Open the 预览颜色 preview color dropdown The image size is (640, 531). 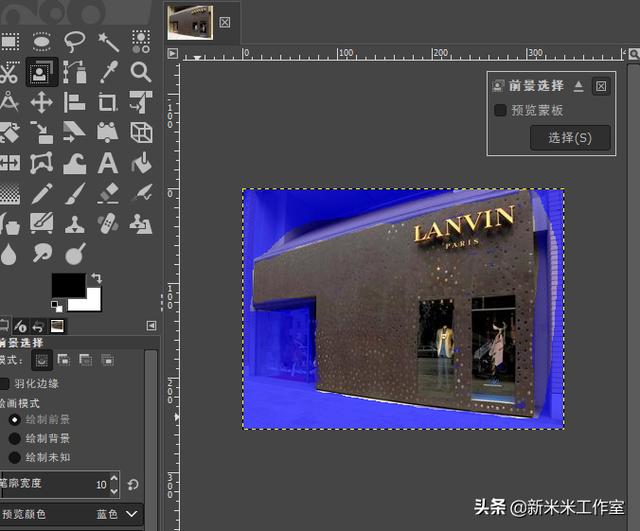(x=71, y=514)
